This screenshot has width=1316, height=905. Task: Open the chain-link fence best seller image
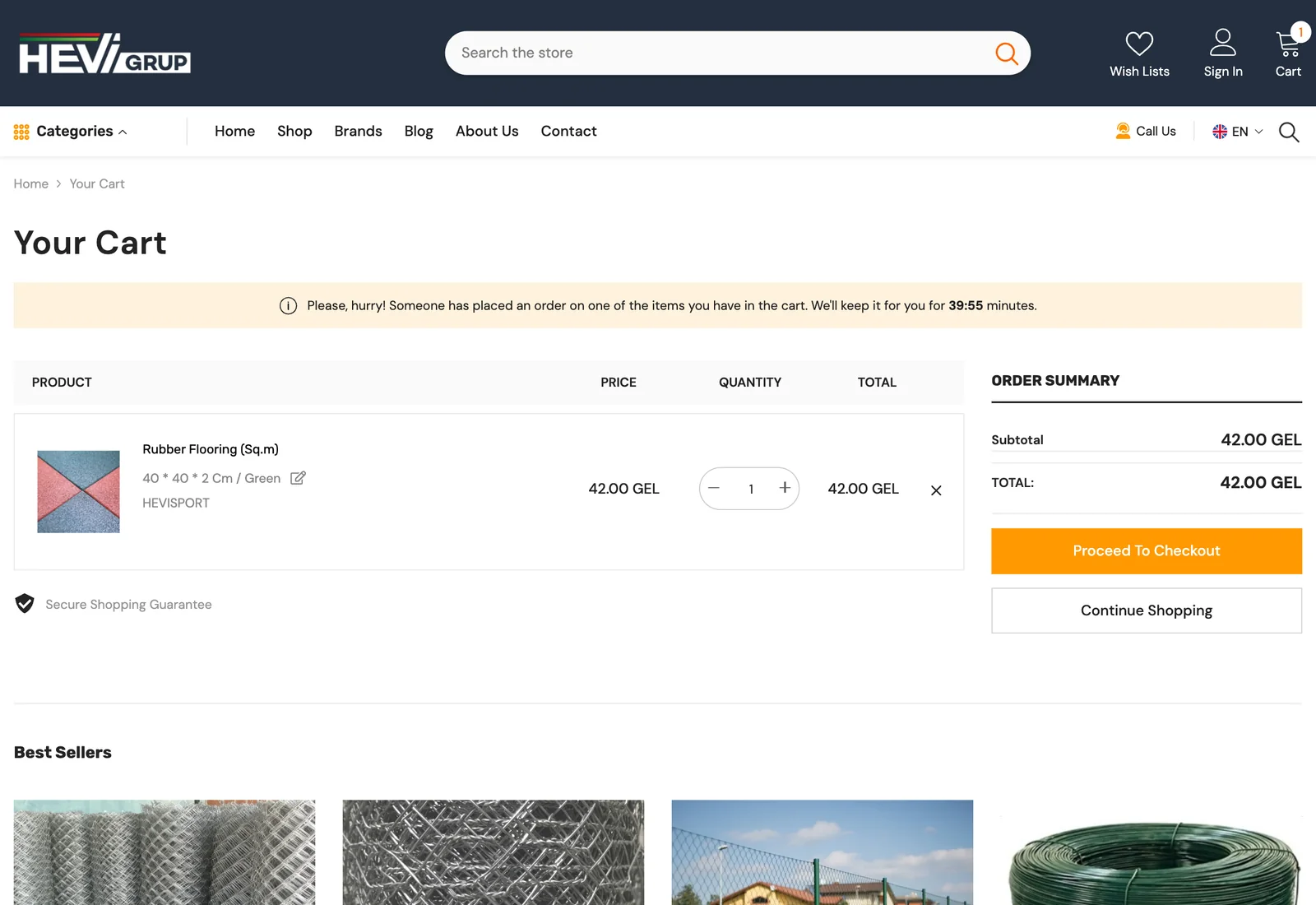164,852
